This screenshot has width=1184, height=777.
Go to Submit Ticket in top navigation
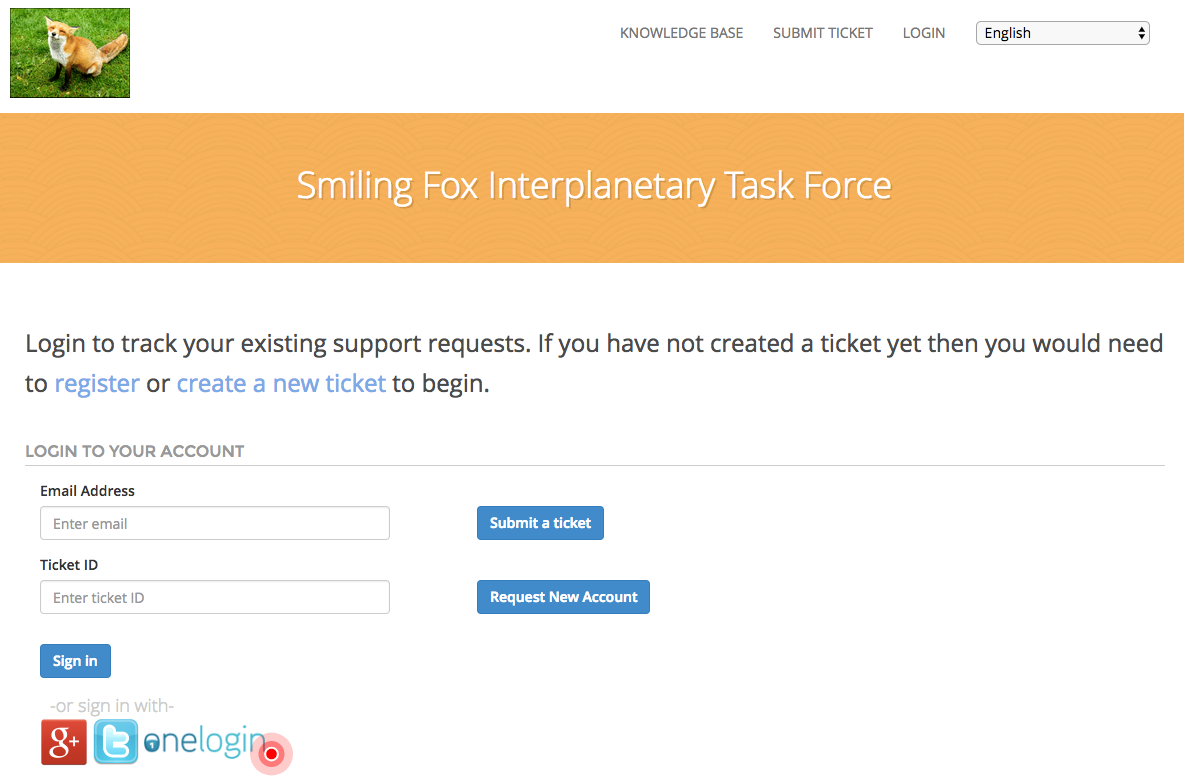click(822, 33)
